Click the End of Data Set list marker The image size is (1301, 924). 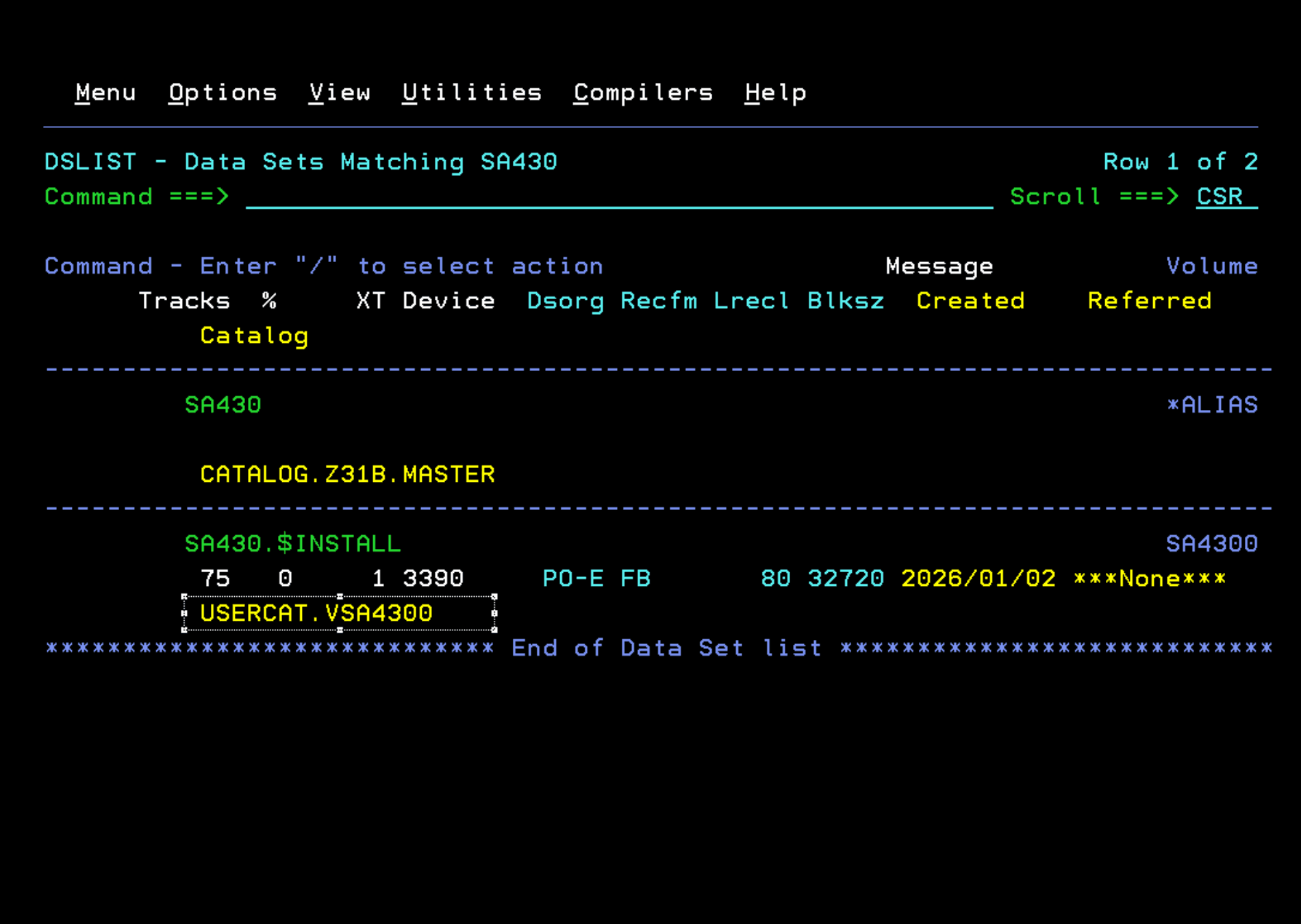pyautogui.click(x=666, y=647)
